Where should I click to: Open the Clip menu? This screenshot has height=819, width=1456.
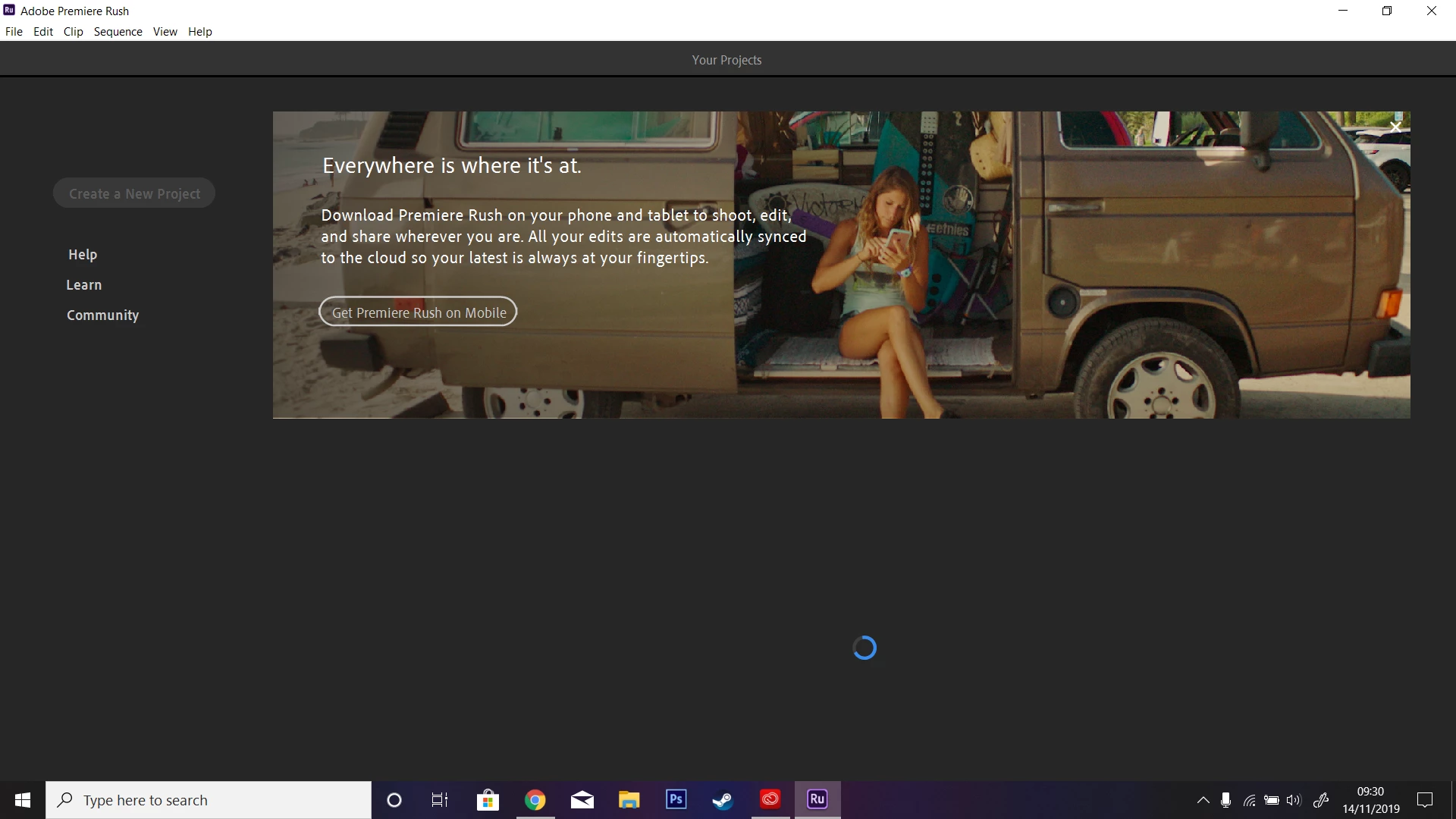pos(73,31)
